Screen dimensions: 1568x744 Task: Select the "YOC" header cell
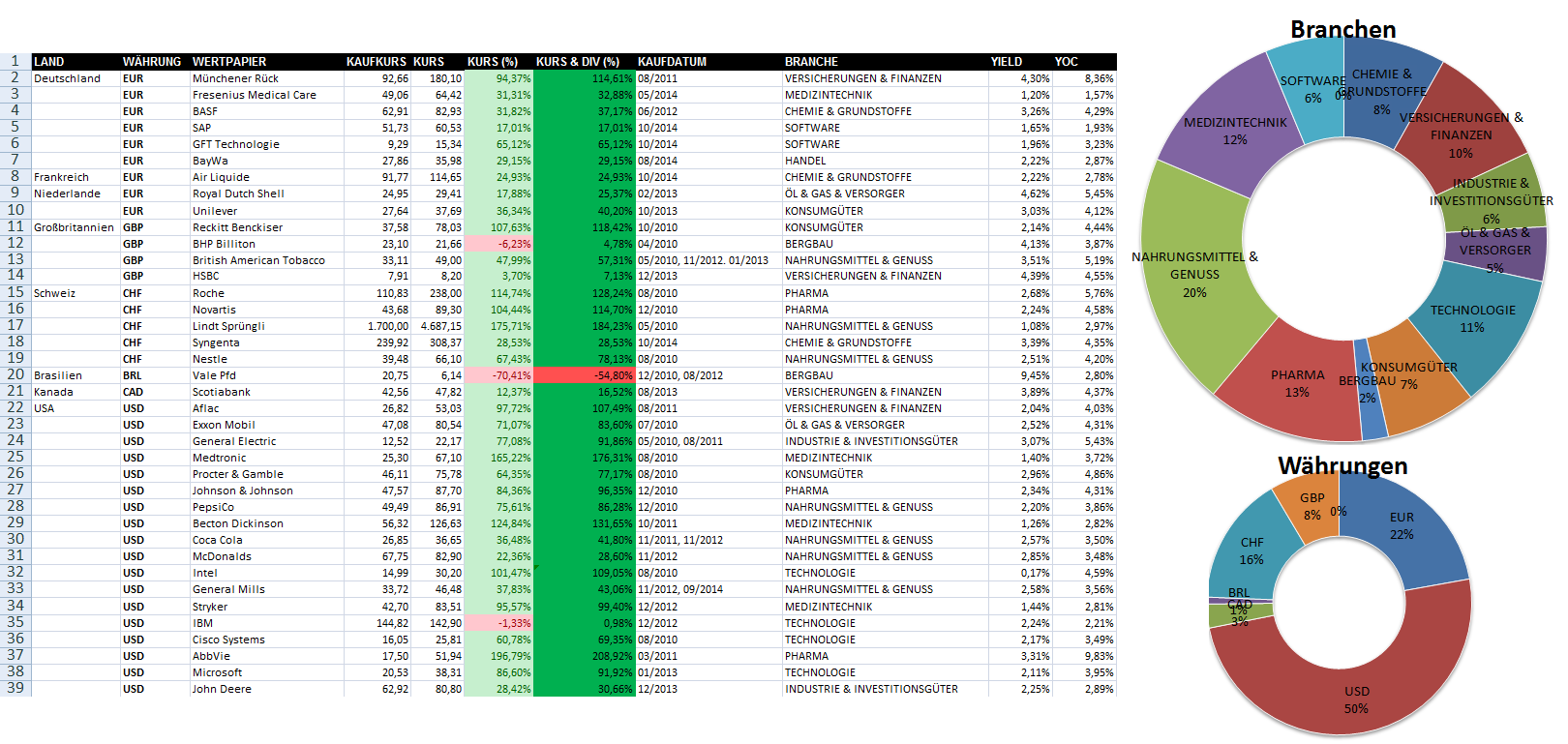click(1084, 61)
